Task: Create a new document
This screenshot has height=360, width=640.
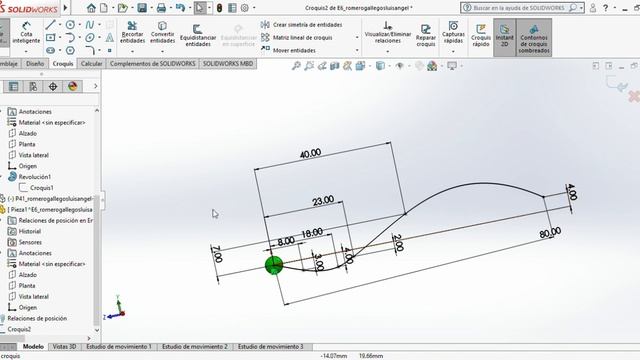Action: pos(104,8)
